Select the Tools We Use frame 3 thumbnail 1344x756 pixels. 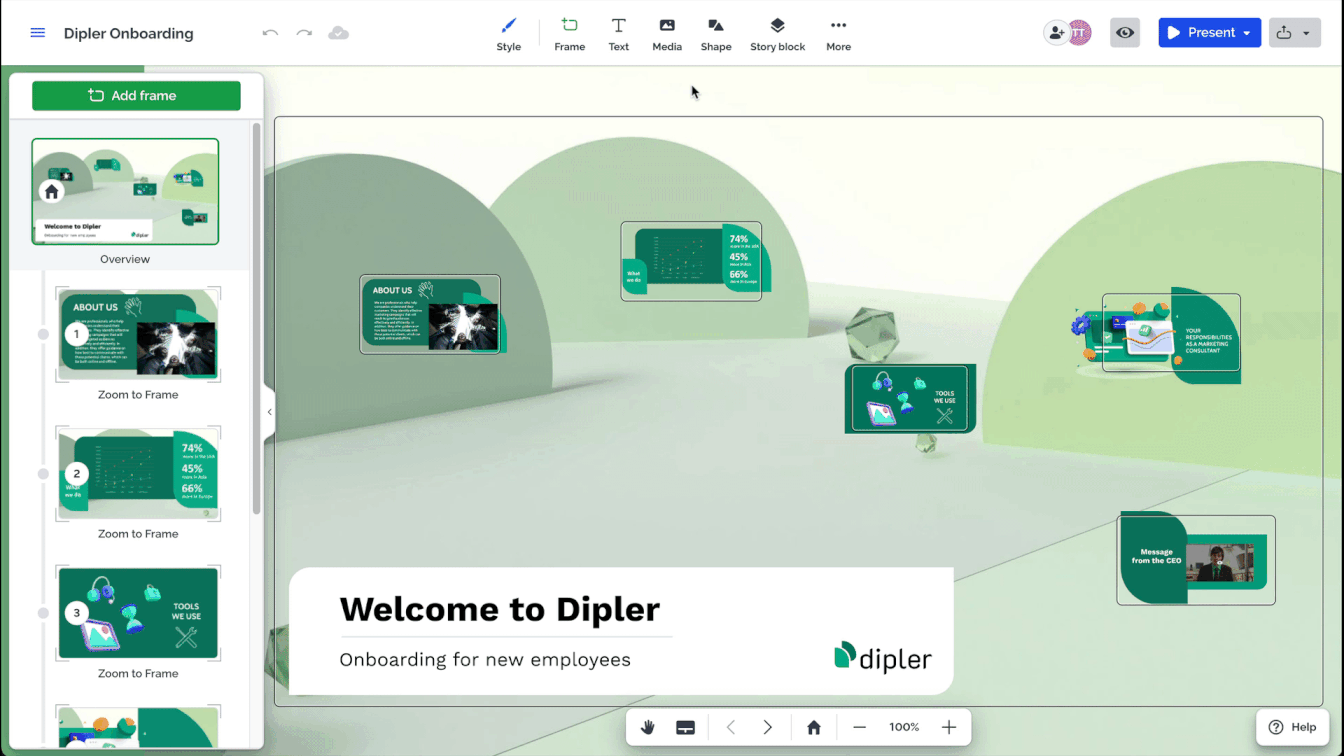click(138, 613)
